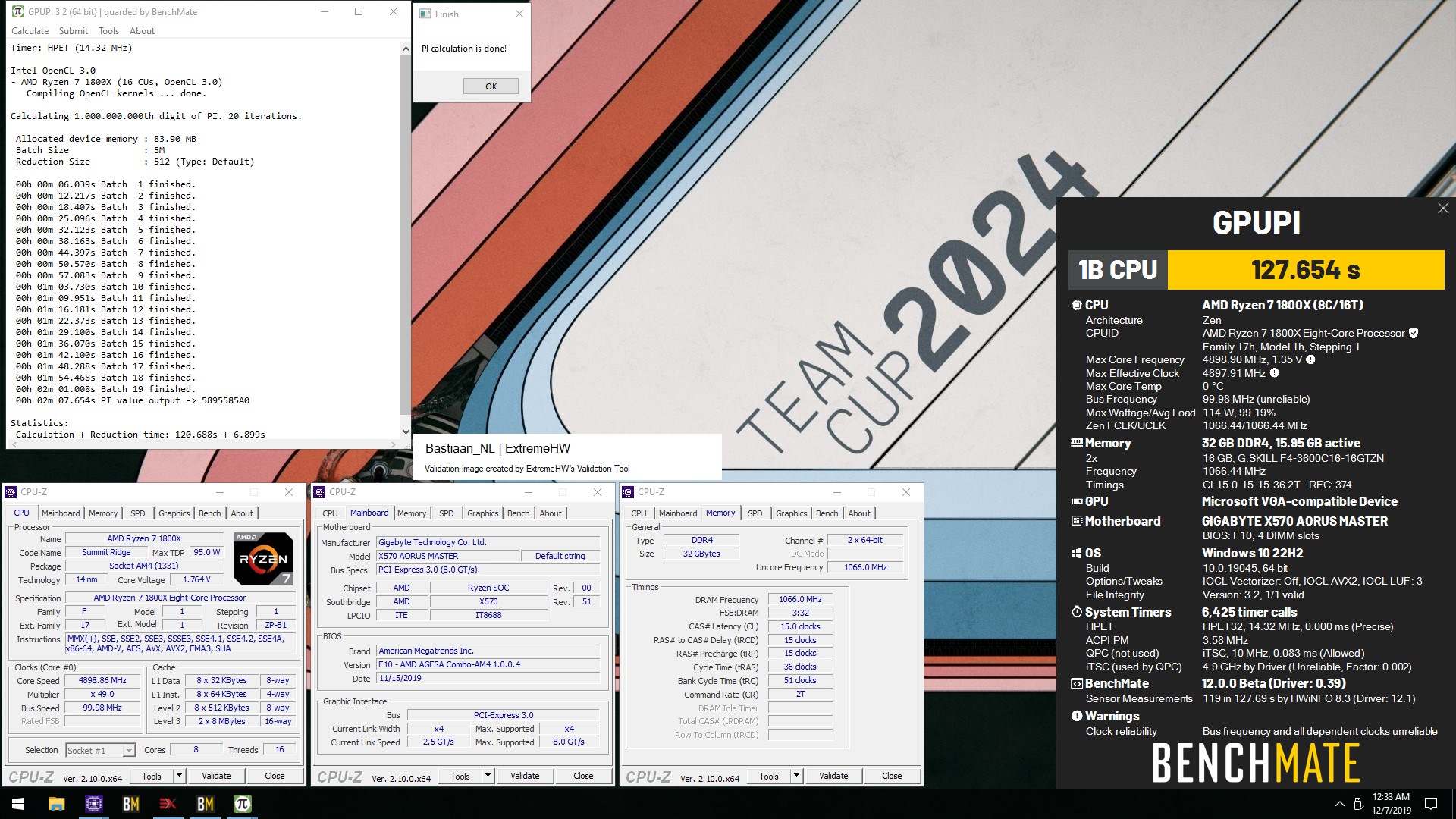
Task: Open the Windows Start menu
Action: [18, 804]
